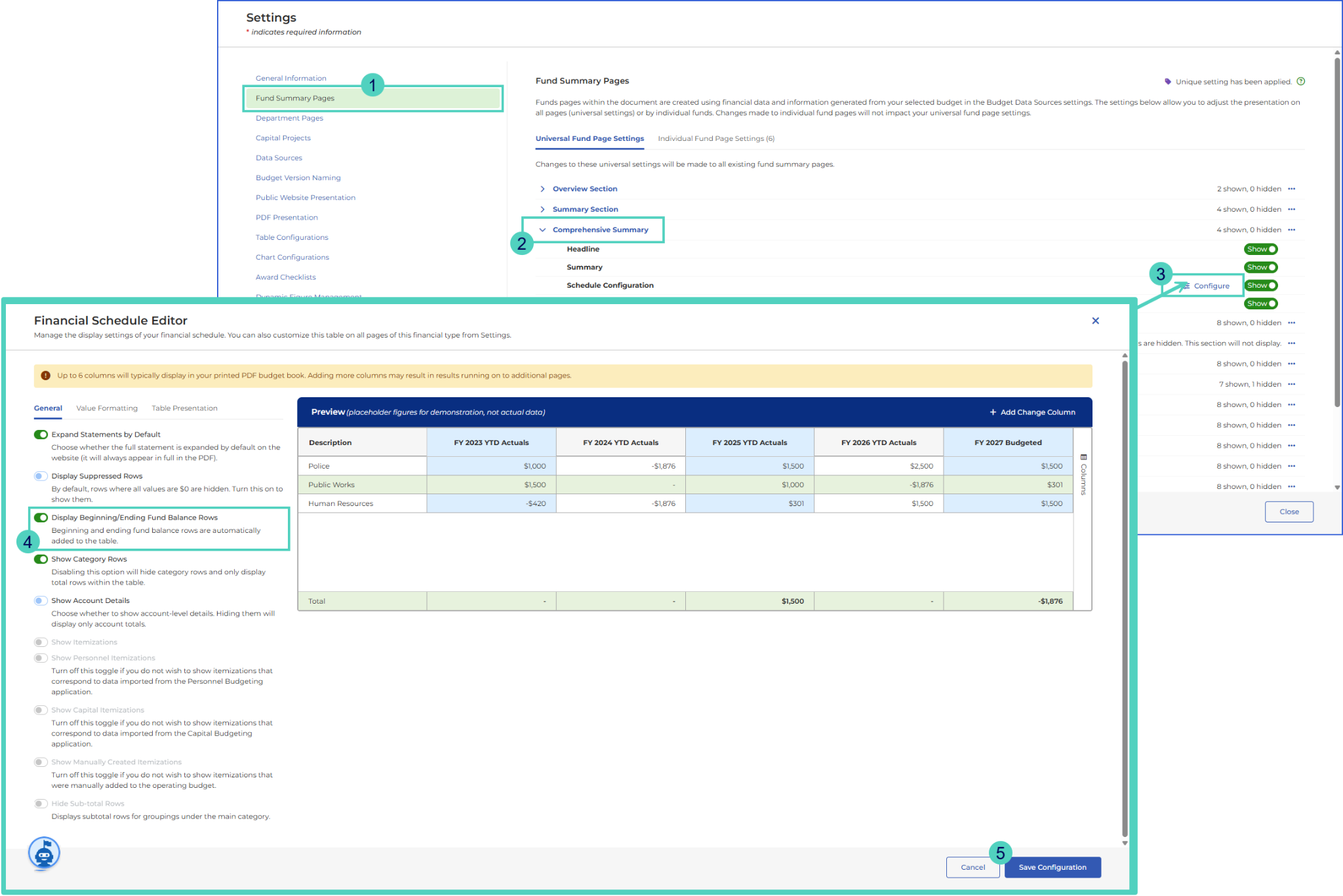Toggle Show Capital Itemizations

point(41,710)
